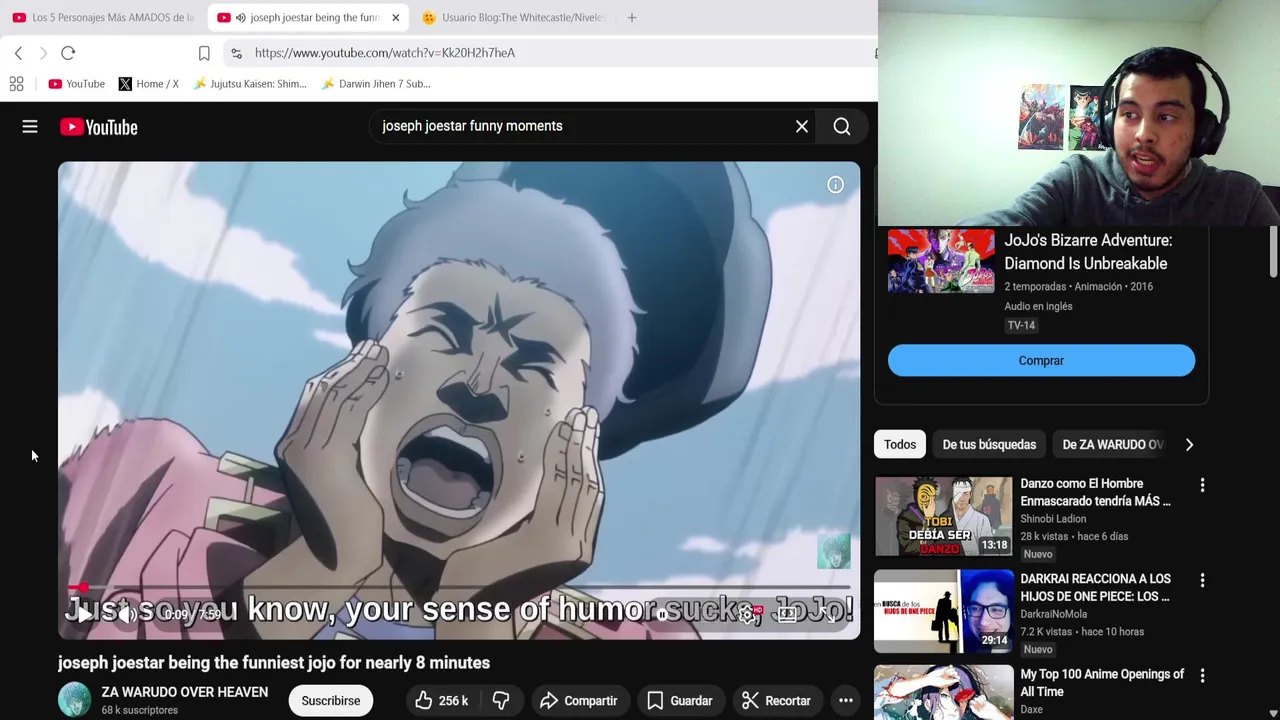Play the video with the play button
The image size is (1280, 720).
point(84,614)
